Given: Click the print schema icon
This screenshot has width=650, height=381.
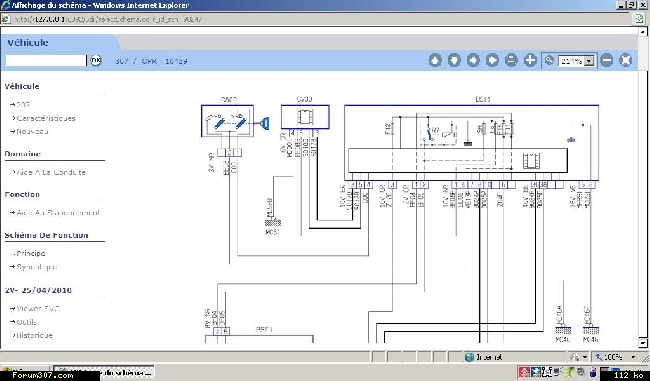Looking at the screenshot, I should coord(511,61).
